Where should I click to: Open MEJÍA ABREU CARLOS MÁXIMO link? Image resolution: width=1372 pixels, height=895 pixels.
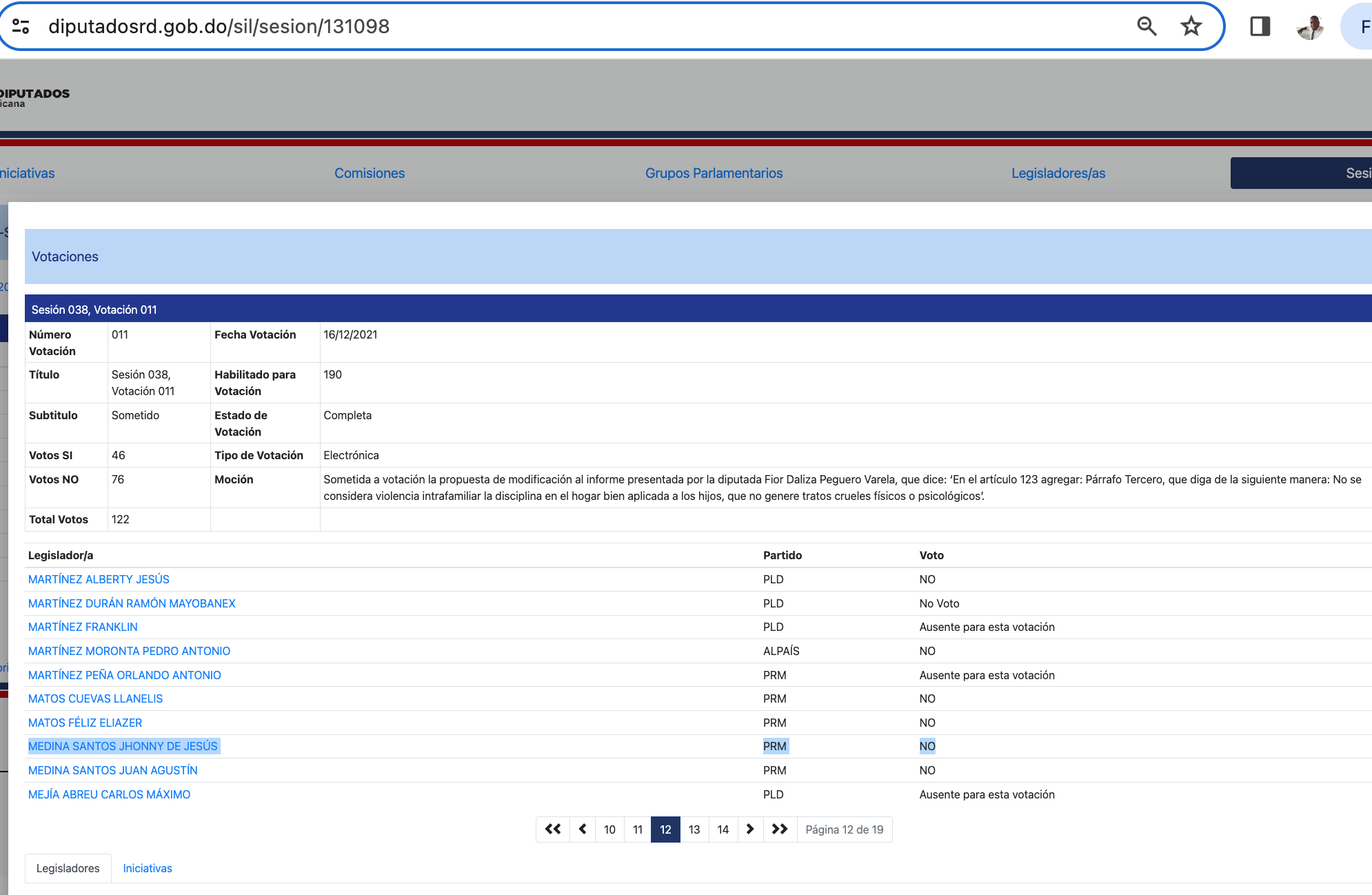click(109, 794)
